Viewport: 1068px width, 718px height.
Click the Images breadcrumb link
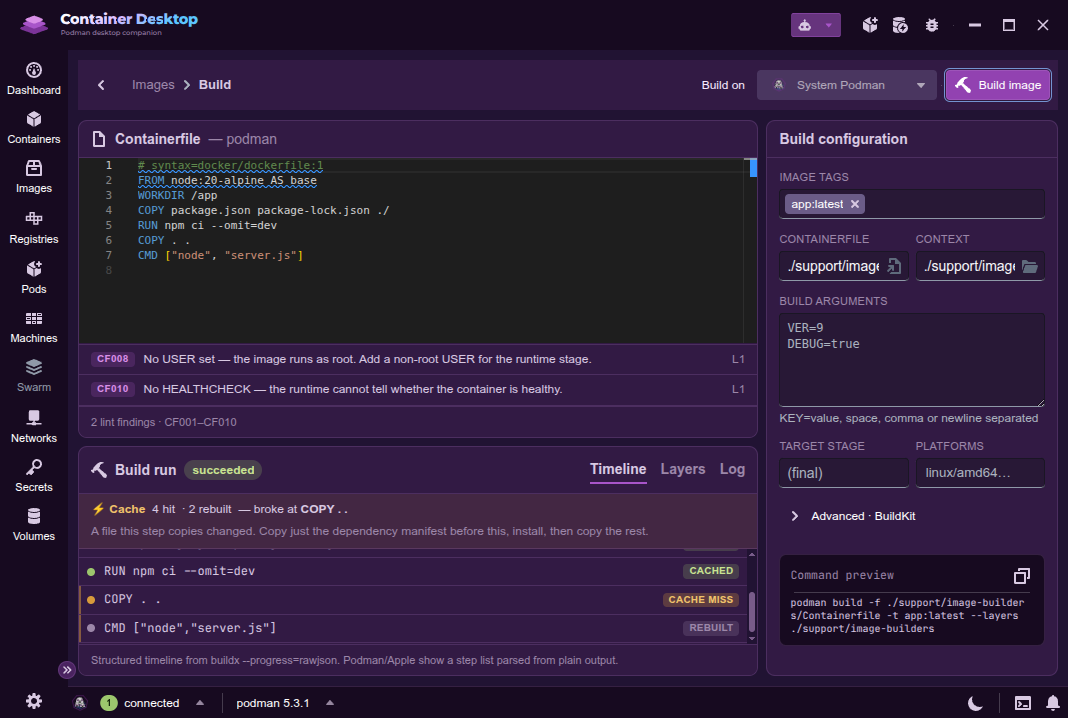(153, 85)
